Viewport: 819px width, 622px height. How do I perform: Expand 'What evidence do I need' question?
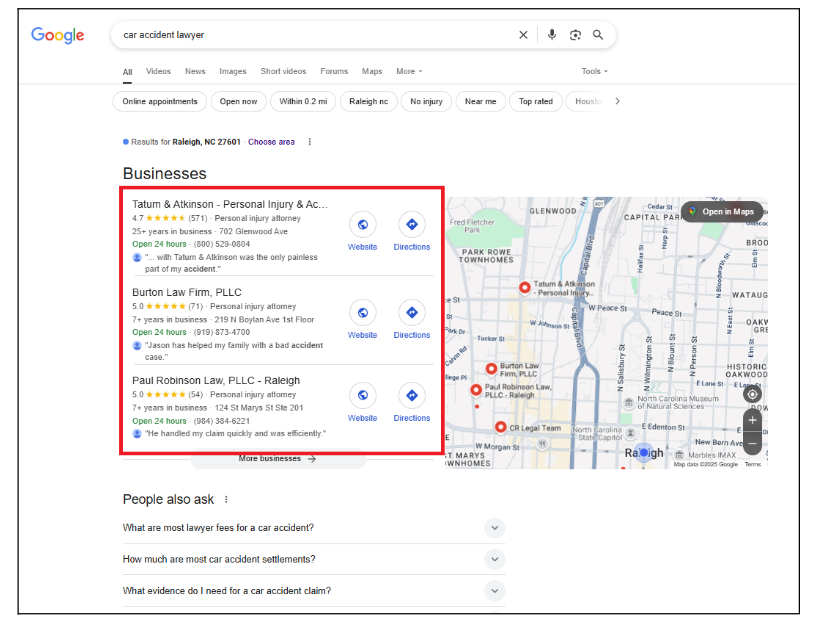coord(494,591)
